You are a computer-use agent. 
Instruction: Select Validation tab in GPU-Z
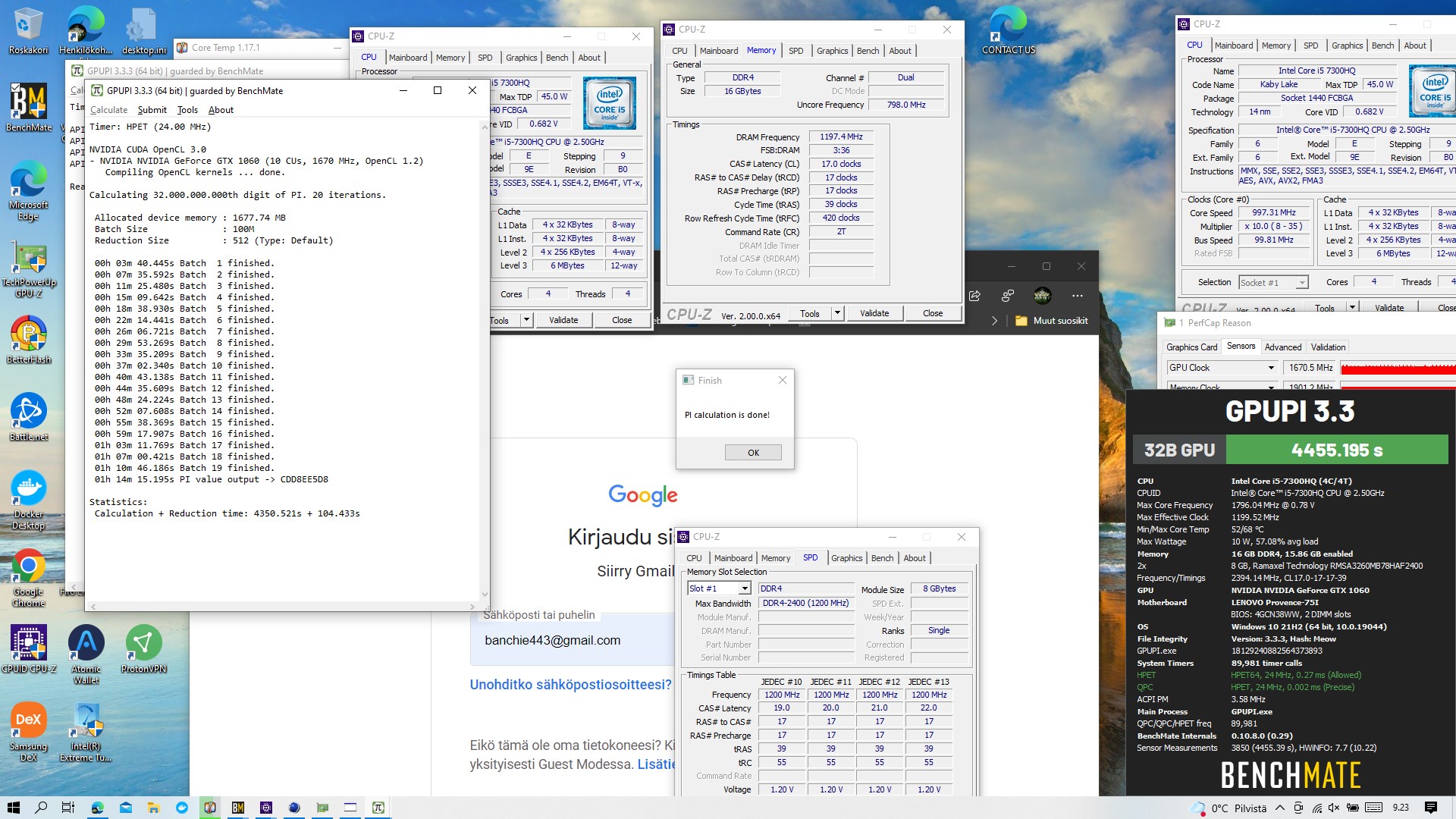1328,347
